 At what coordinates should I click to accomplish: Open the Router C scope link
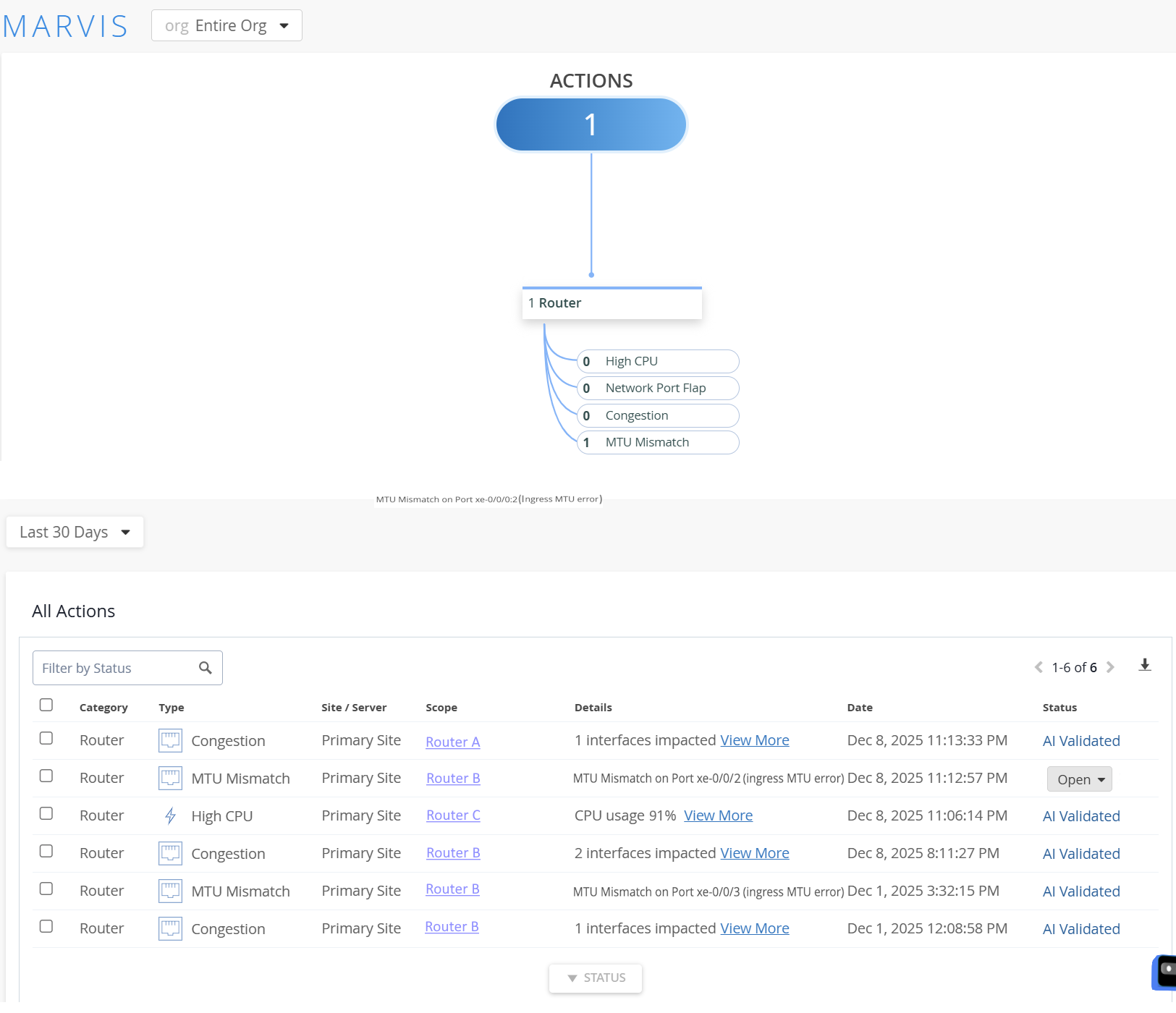pos(453,815)
